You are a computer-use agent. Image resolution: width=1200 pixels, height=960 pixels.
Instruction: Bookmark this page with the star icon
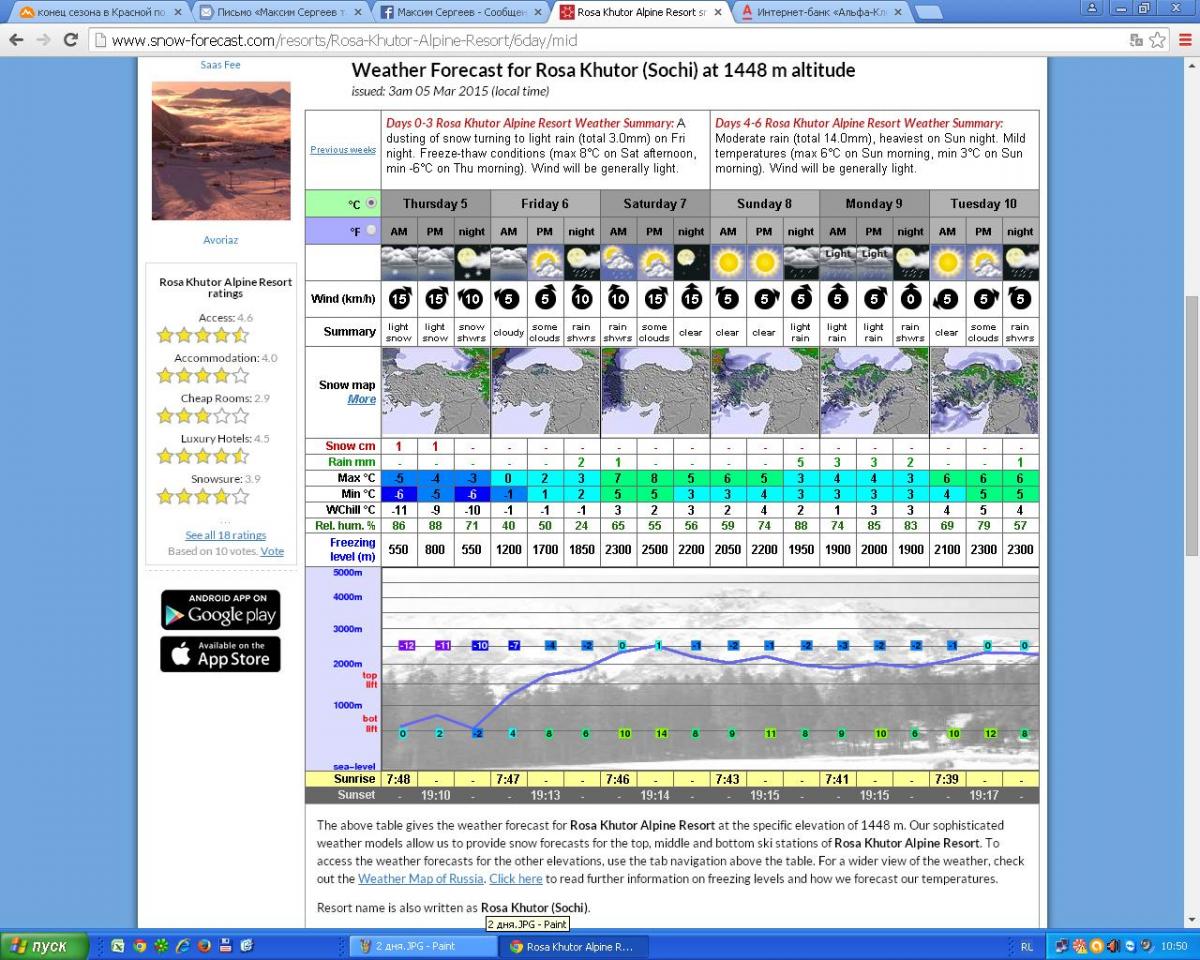(x=1158, y=41)
